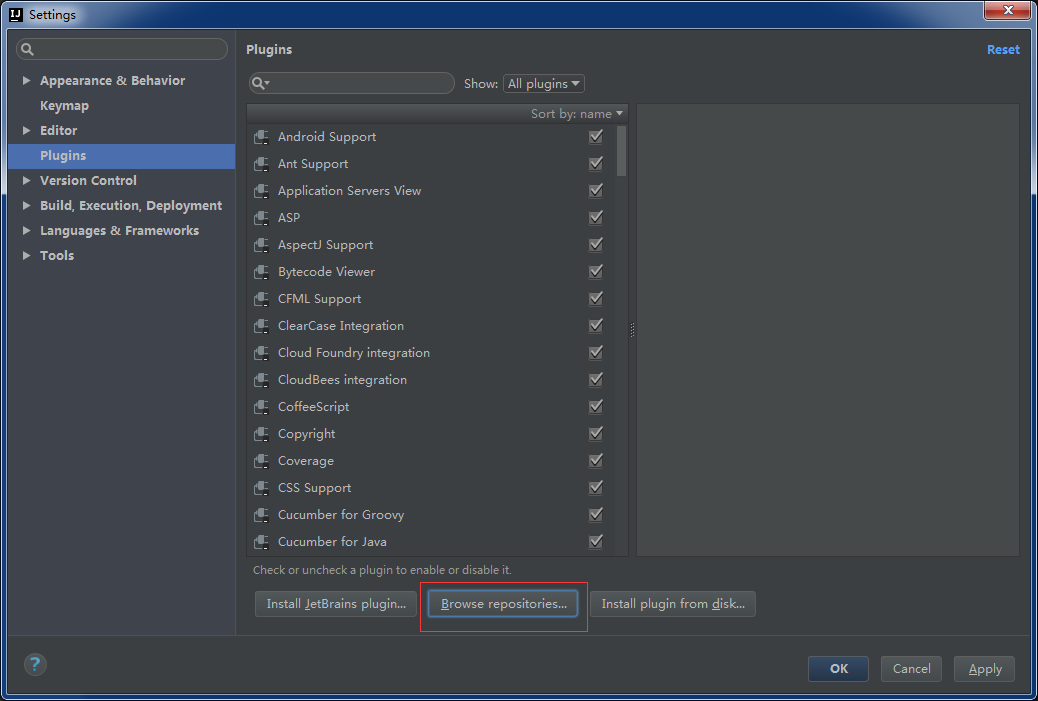The width and height of the screenshot is (1038, 701).
Task: Open Tools settings category
Action: 57,256
